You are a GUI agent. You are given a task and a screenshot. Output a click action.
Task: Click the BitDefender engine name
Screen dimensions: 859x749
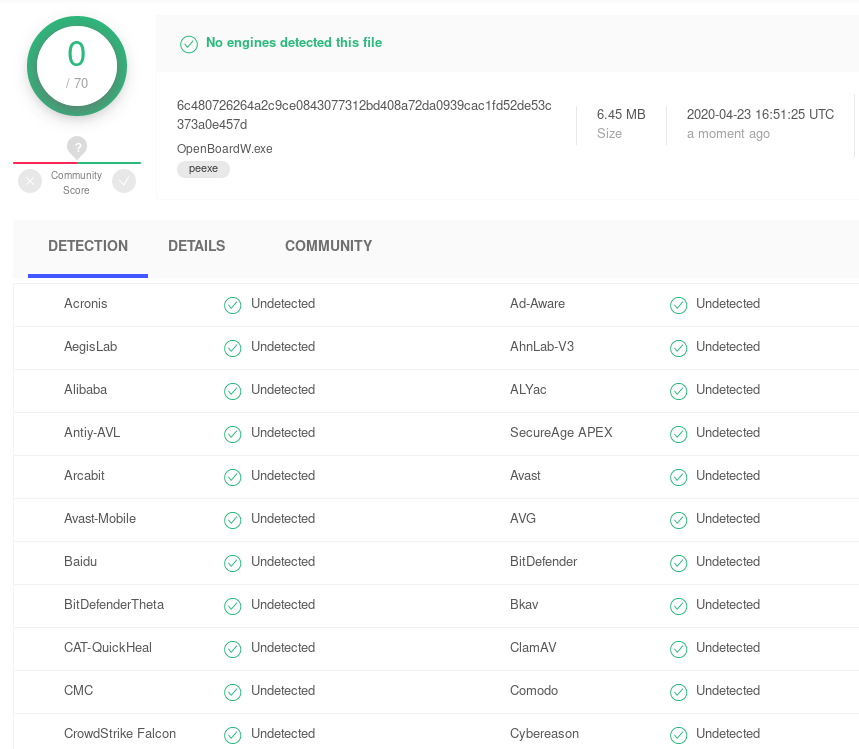click(x=543, y=562)
